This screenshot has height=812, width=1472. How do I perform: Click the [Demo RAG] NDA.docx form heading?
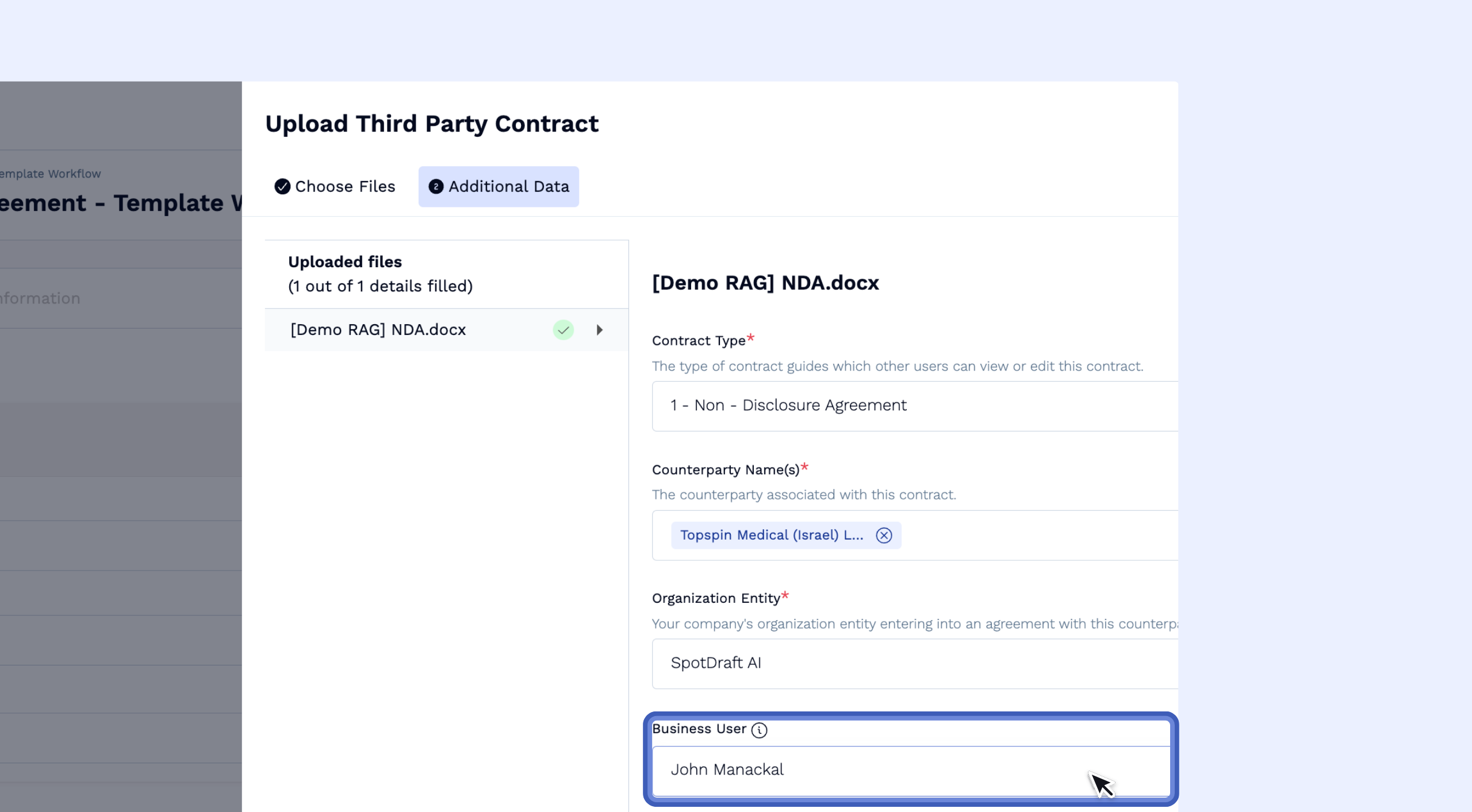[x=765, y=283]
